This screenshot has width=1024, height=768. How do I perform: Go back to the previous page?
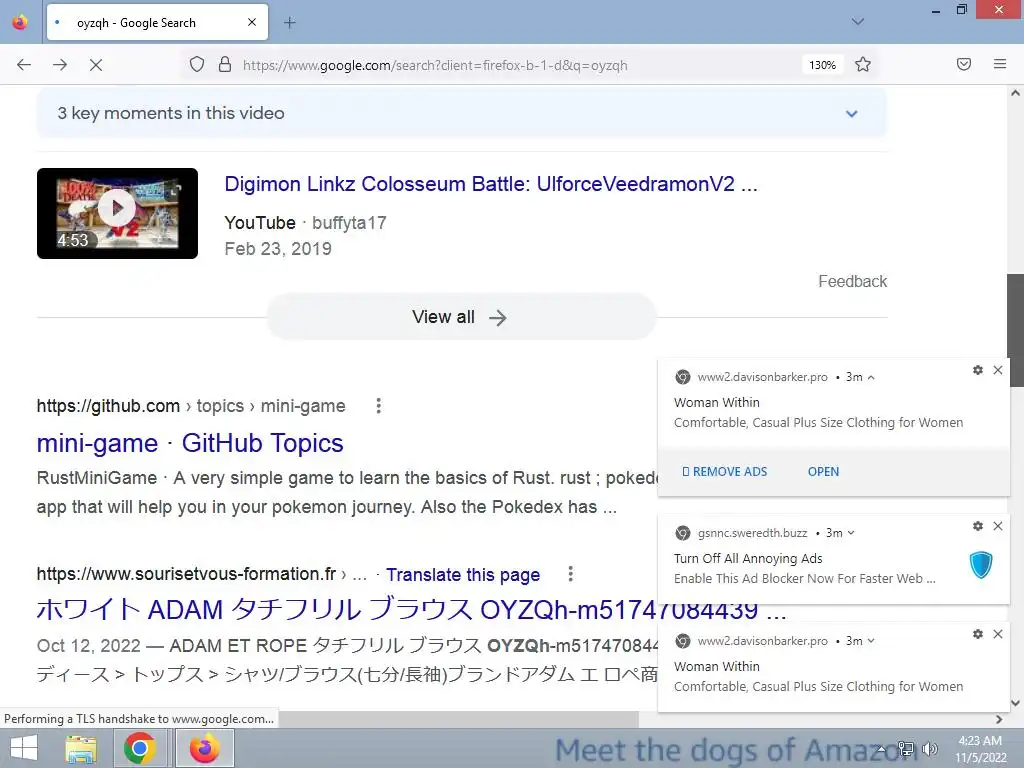click(24, 65)
